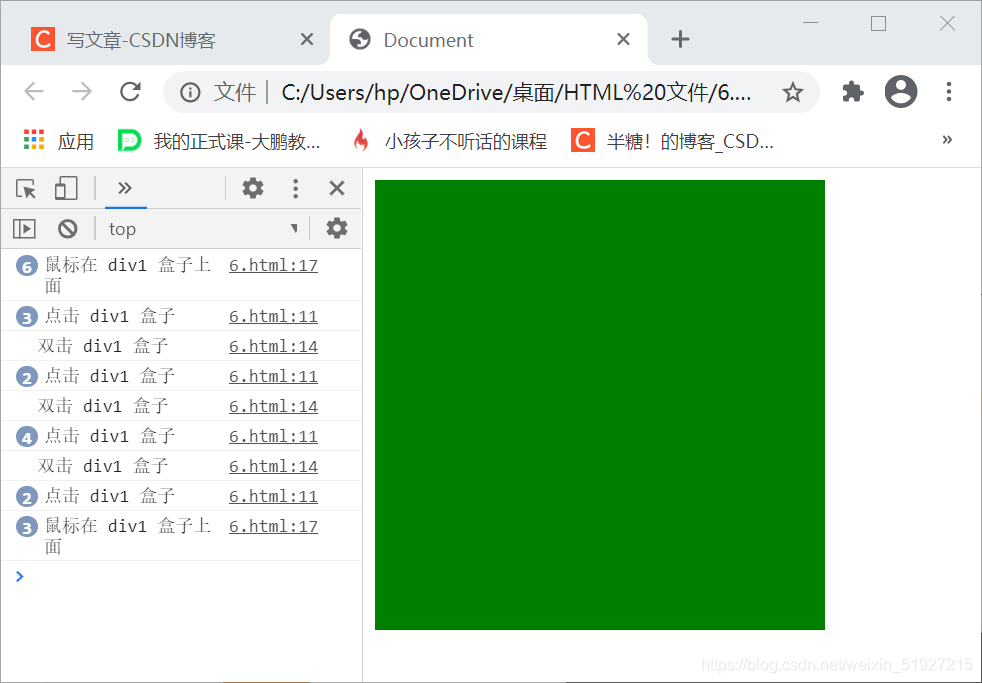Show the console sidebar panel
Viewport: 982px width, 683px height.
[23, 228]
